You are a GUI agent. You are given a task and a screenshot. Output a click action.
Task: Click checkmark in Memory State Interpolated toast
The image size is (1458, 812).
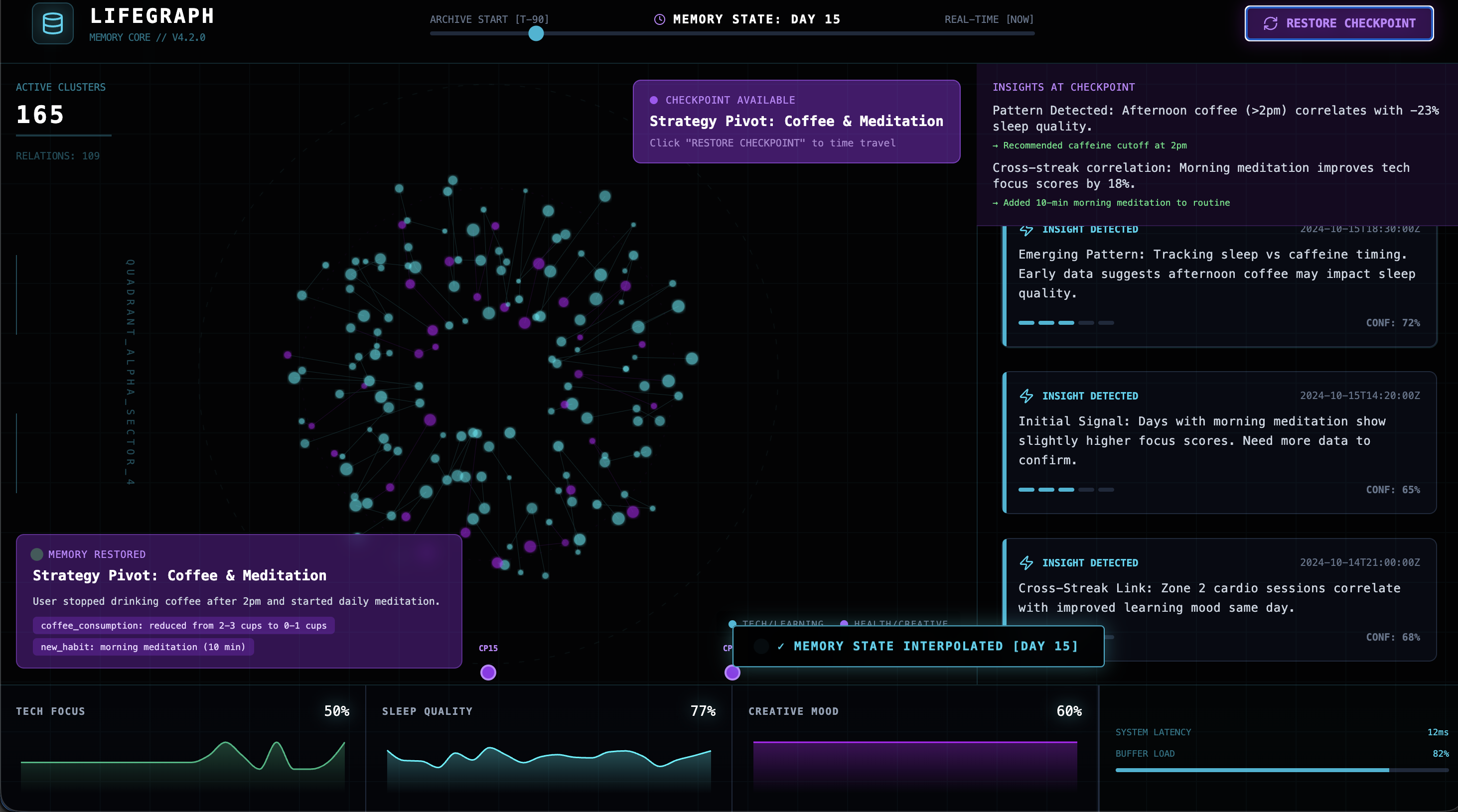click(x=781, y=646)
